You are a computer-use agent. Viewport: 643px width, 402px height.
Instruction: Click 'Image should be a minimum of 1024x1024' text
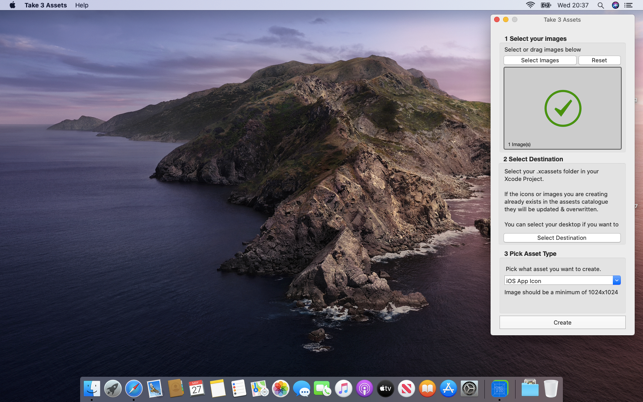coord(561,292)
